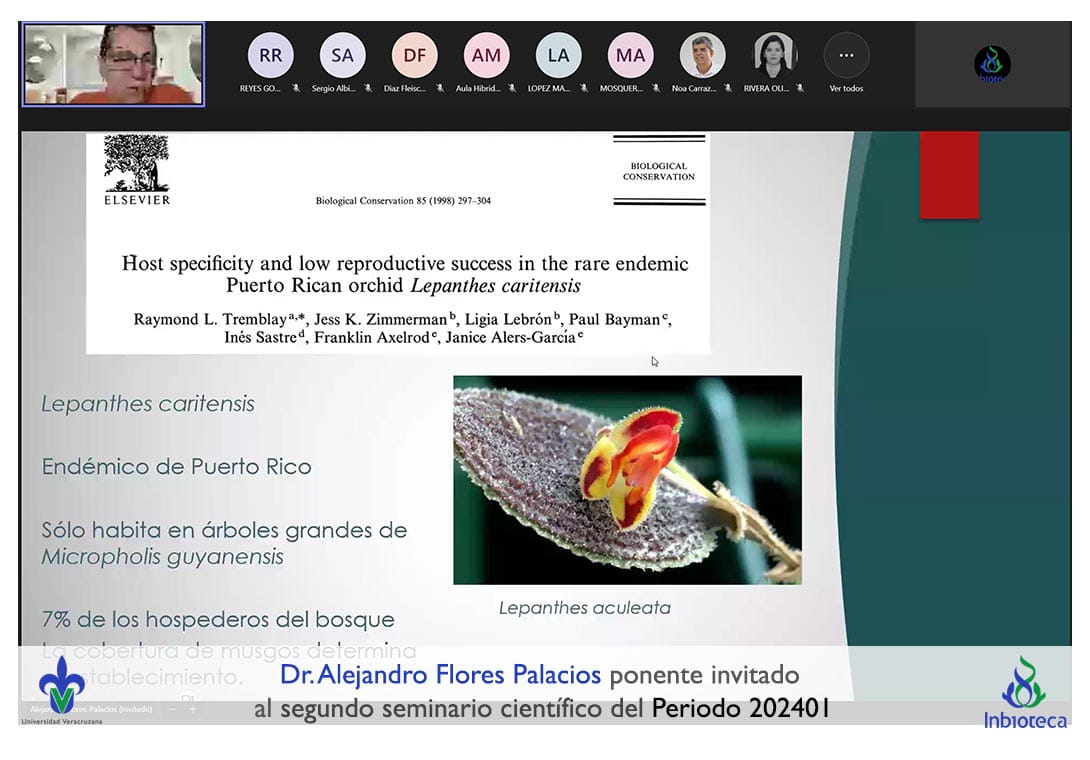Toggle the muted mic icon beside REYES GO
Screen dimensions: 1090x760
click(x=296, y=88)
